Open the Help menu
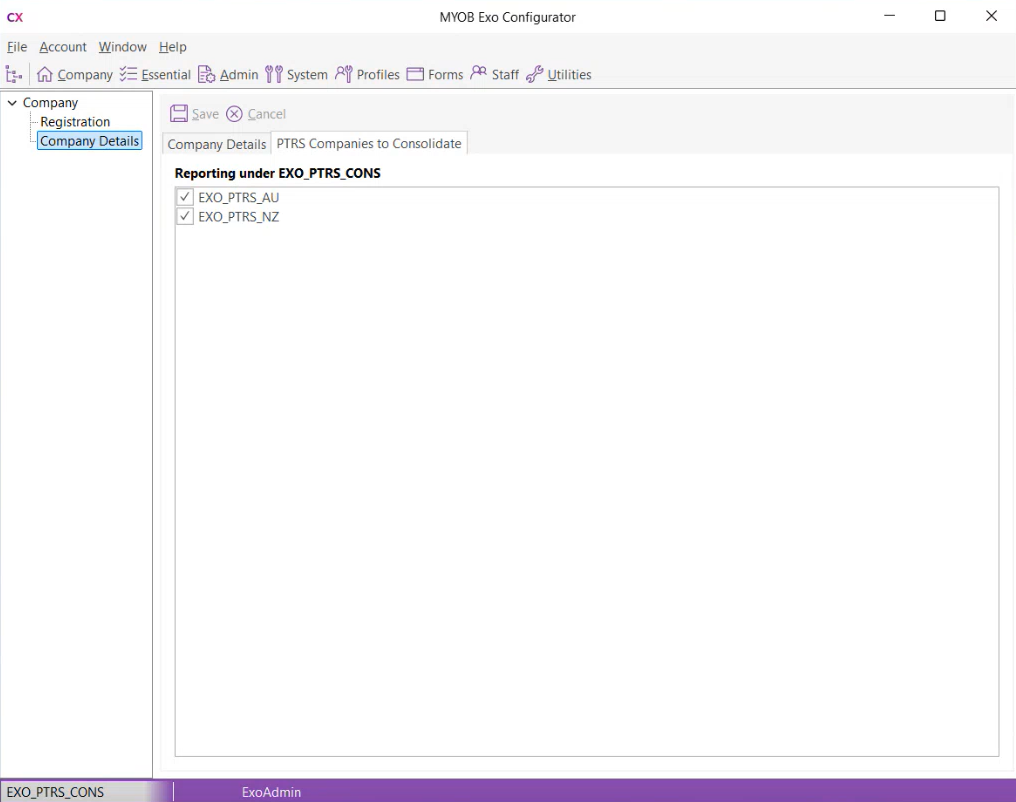The width and height of the screenshot is (1016, 802). [172, 47]
